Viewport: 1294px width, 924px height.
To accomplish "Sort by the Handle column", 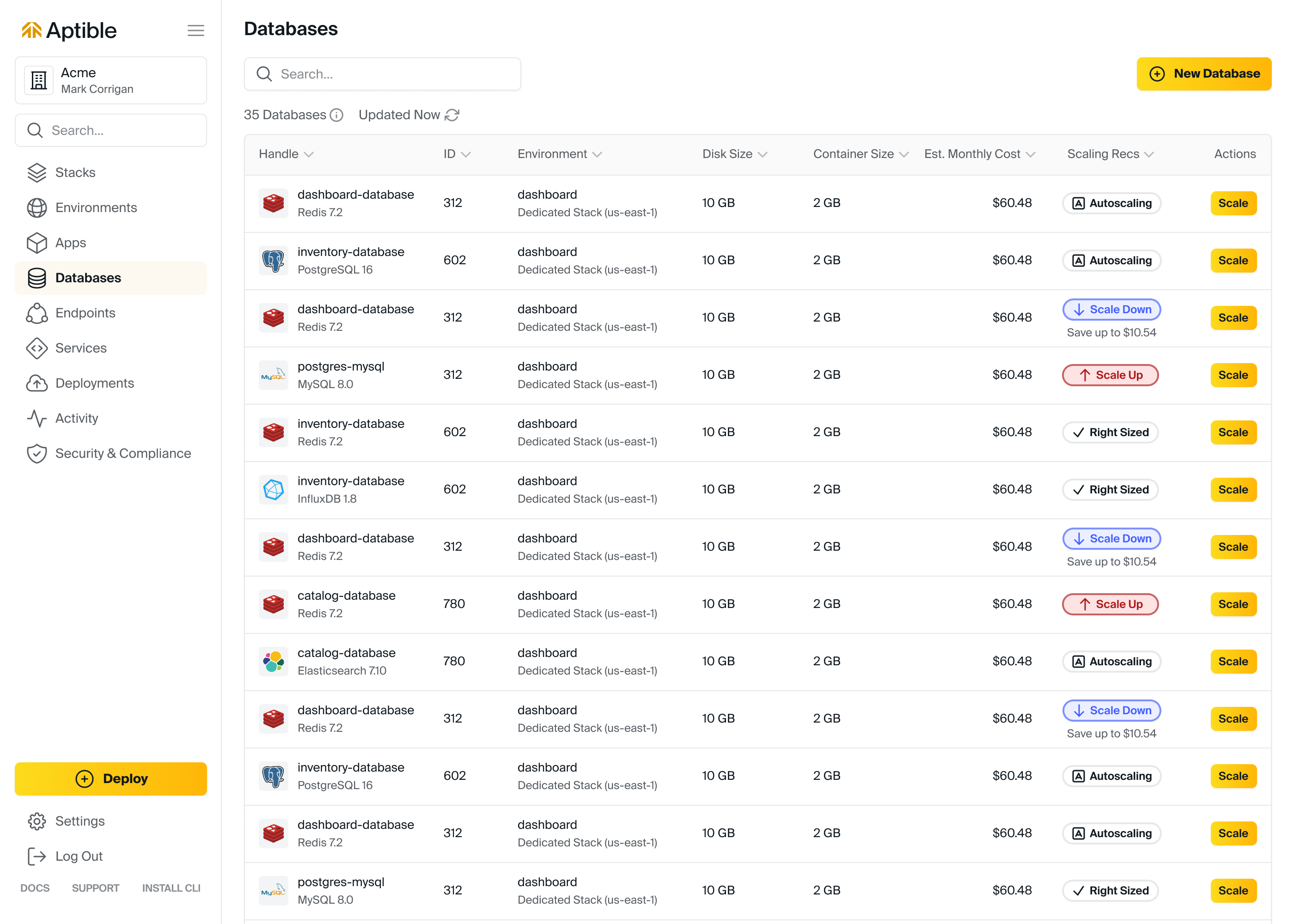I will tap(286, 154).
